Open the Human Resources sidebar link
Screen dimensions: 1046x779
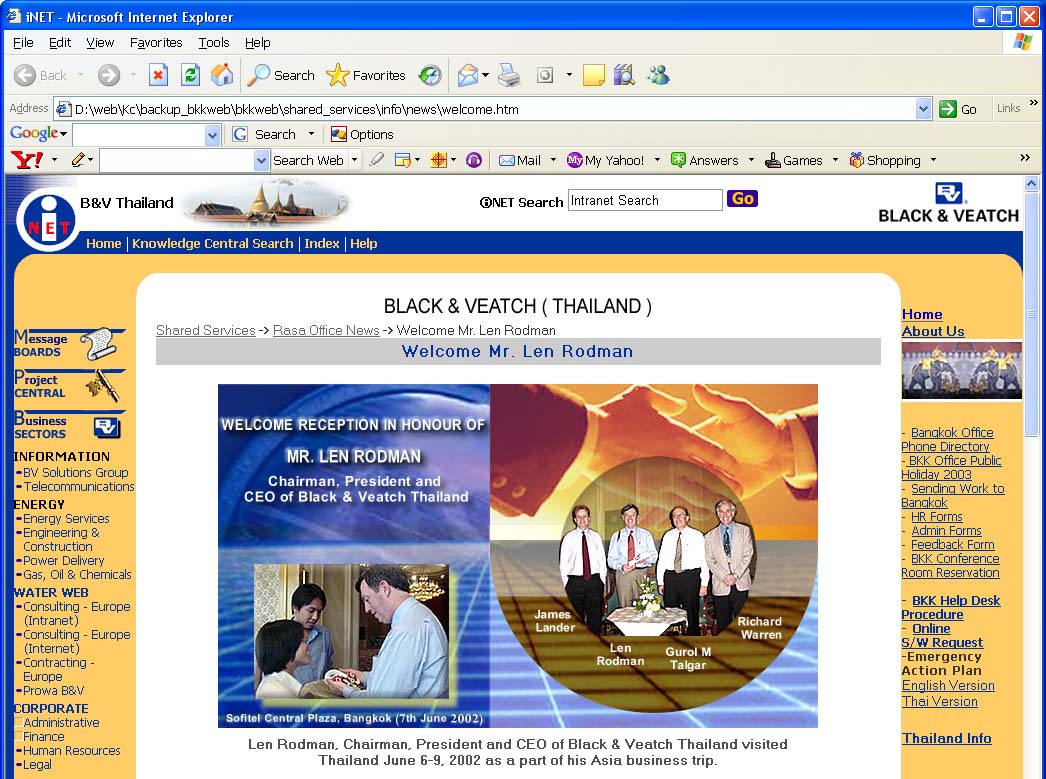click(x=71, y=750)
